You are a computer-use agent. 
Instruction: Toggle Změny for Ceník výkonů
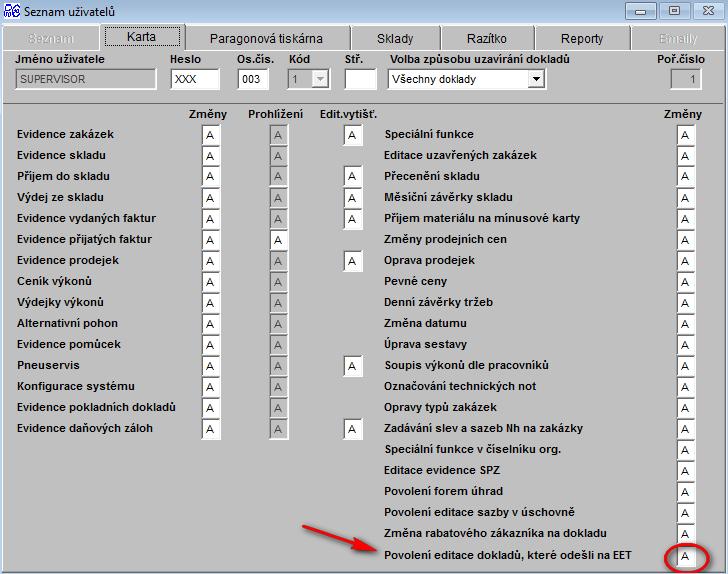pos(211,282)
